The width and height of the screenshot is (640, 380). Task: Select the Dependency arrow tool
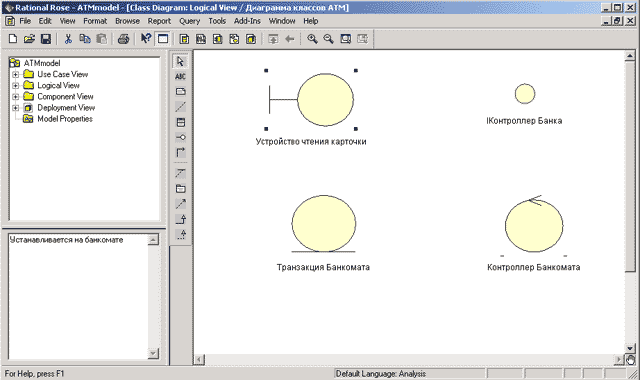click(180, 204)
